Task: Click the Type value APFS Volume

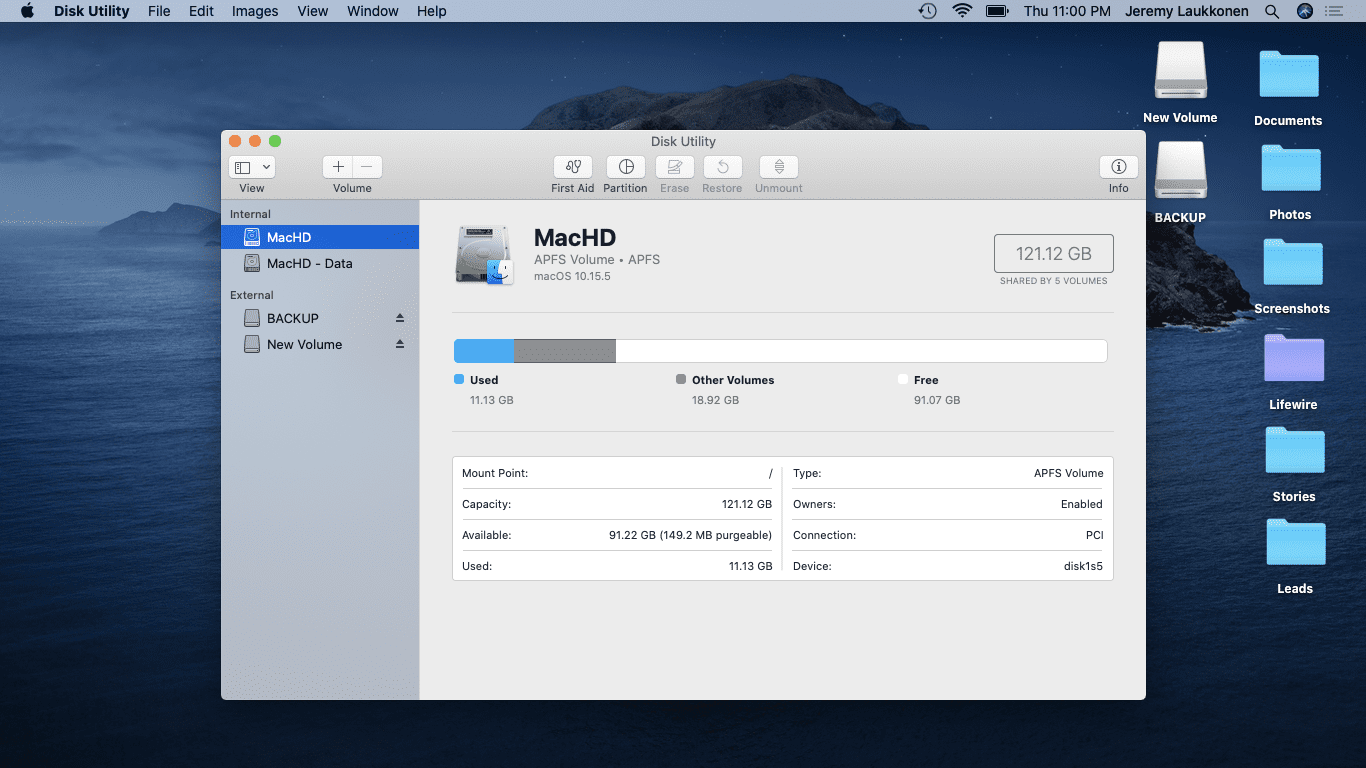Action: [1068, 473]
